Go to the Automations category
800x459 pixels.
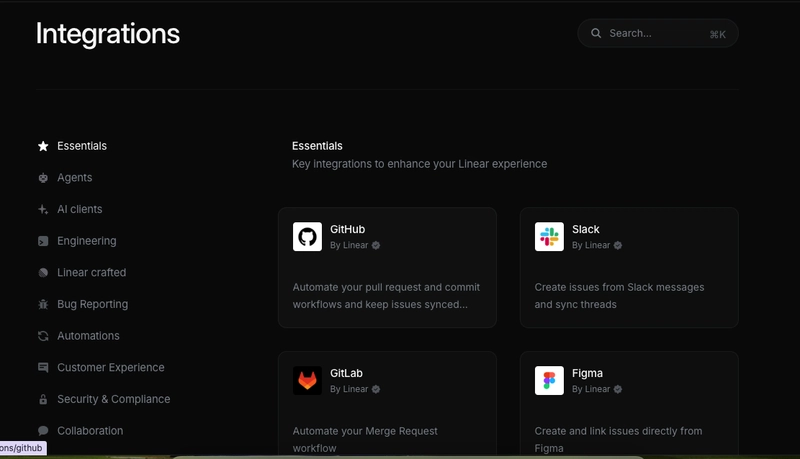coord(88,336)
